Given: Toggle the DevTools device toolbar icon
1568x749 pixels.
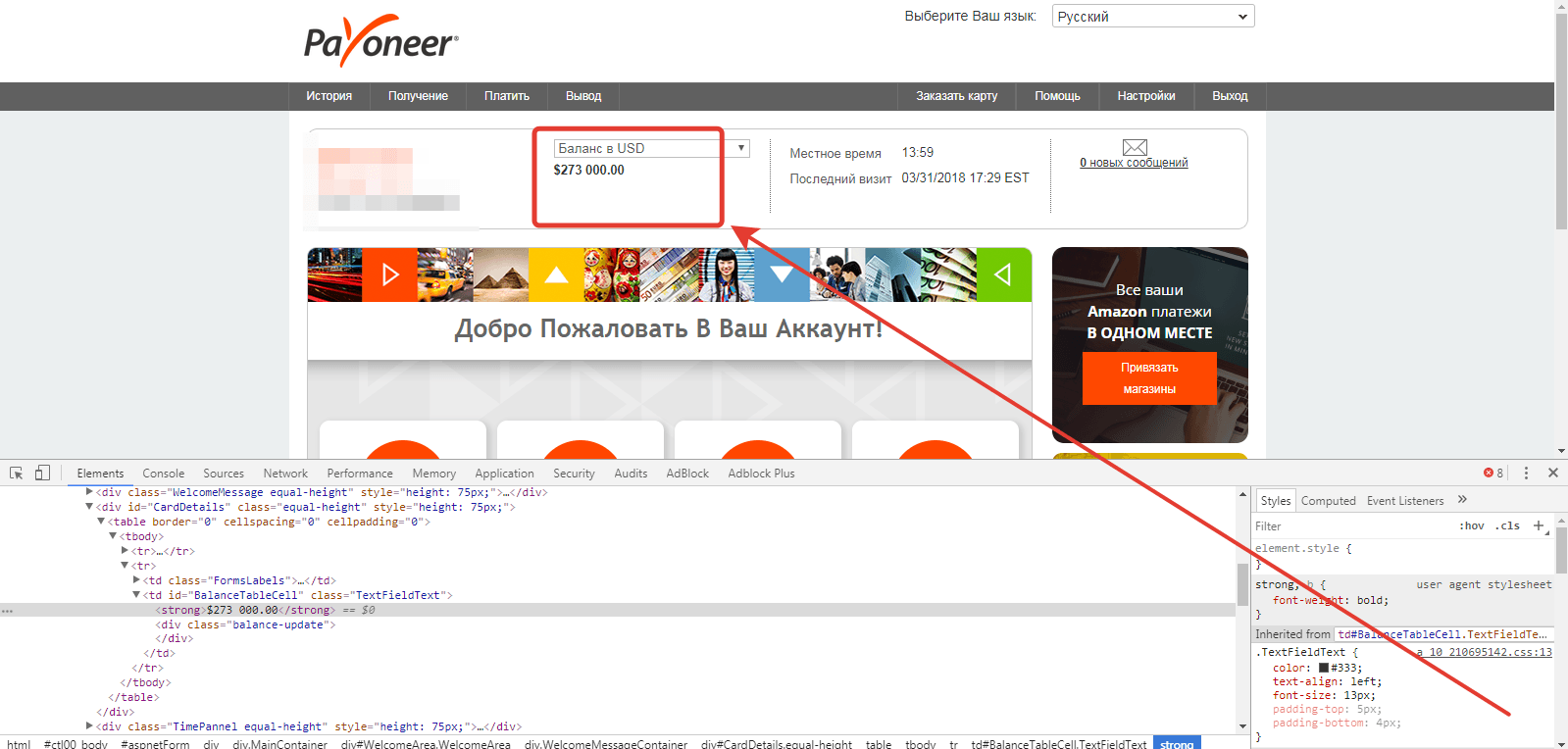Looking at the screenshot, I should pyautogui.click(x=42, y=473).
